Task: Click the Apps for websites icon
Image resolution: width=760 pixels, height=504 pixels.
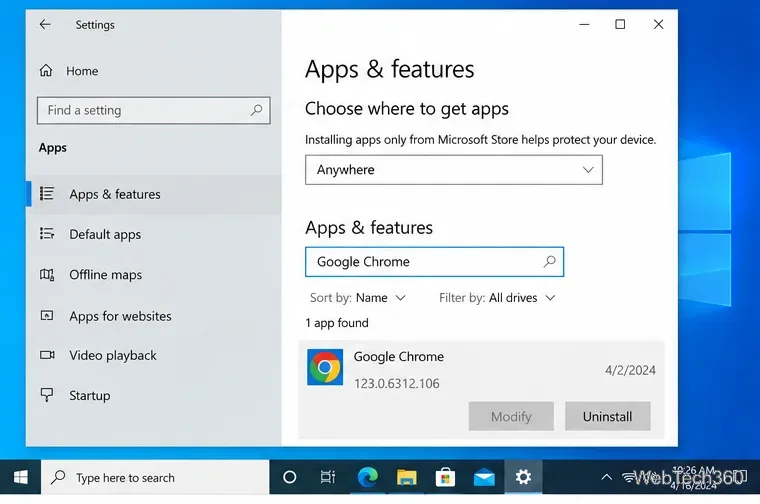Action: pos(47,315)
